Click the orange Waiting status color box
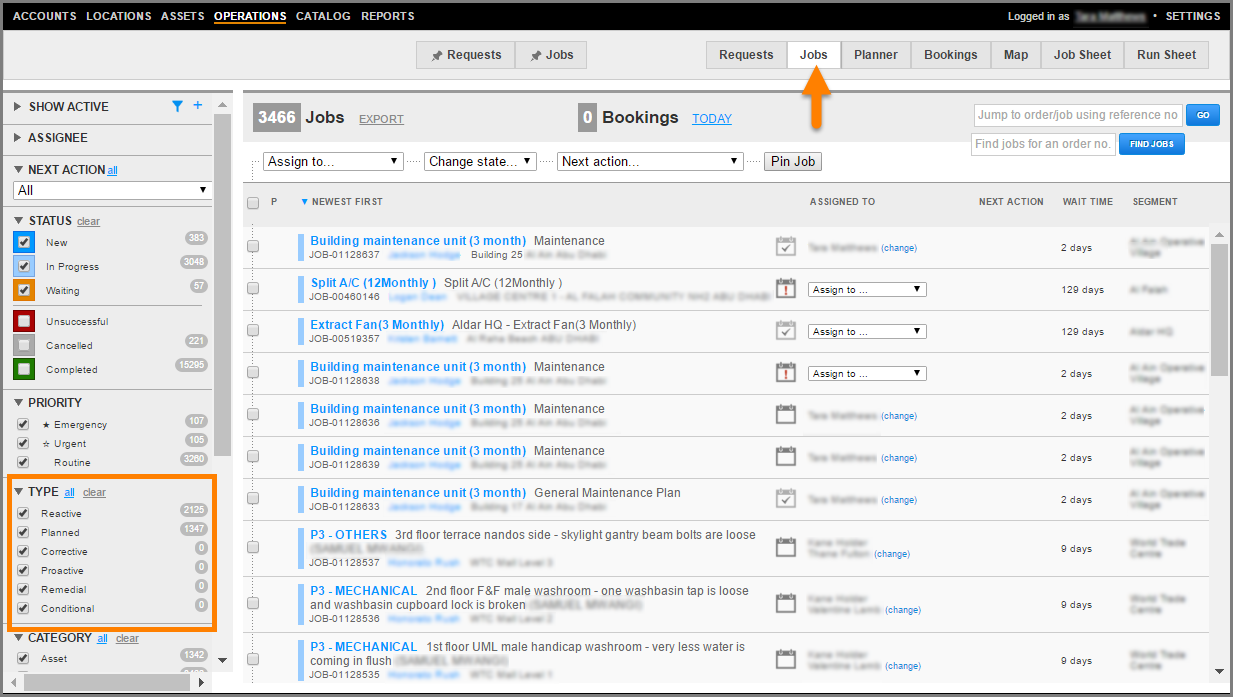This screenshot has width=1233, height=697. click(x=24, y=290)
